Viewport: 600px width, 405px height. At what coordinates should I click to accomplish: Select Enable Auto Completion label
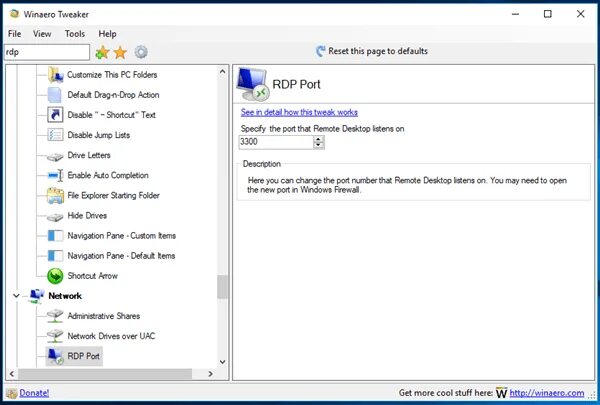point(108,175)
